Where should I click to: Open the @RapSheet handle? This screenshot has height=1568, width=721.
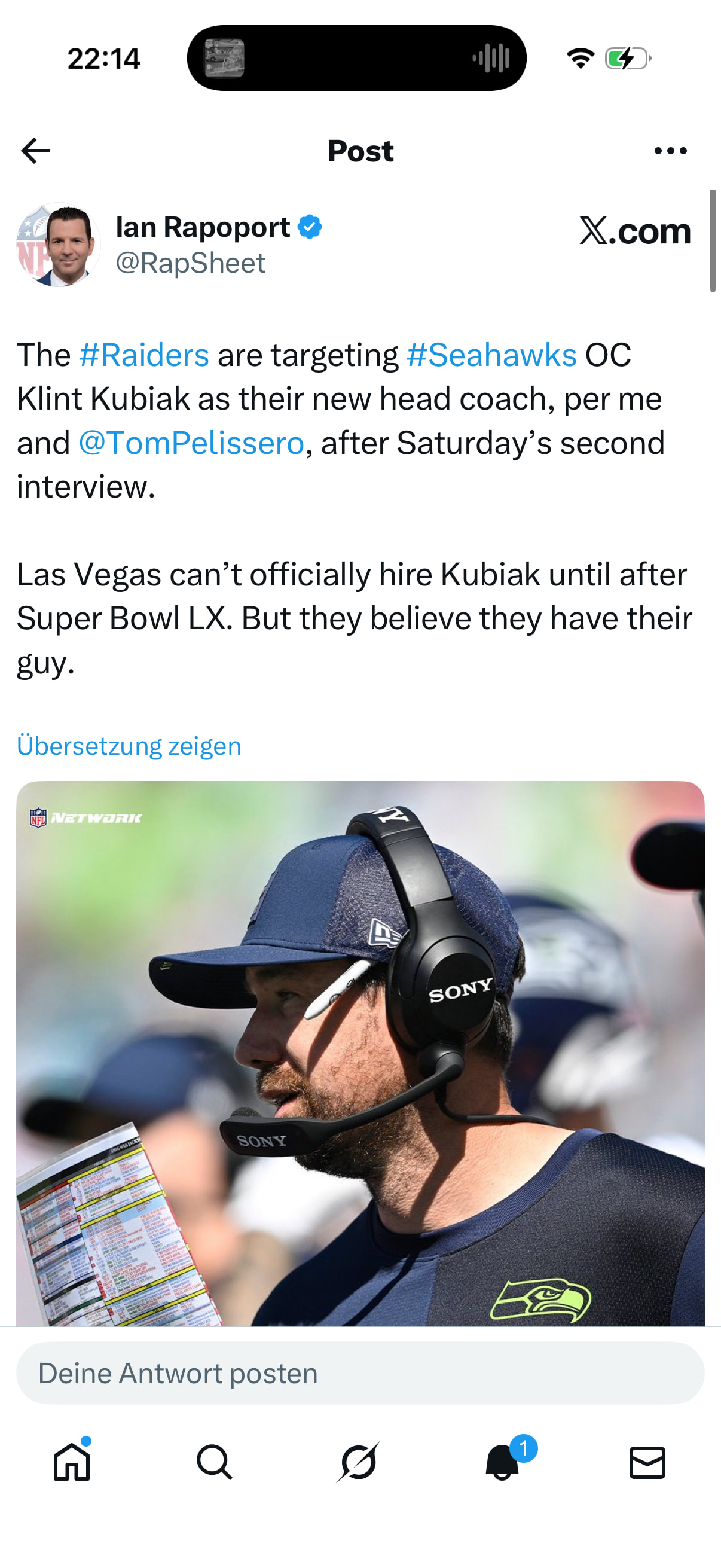coord(191,263)
